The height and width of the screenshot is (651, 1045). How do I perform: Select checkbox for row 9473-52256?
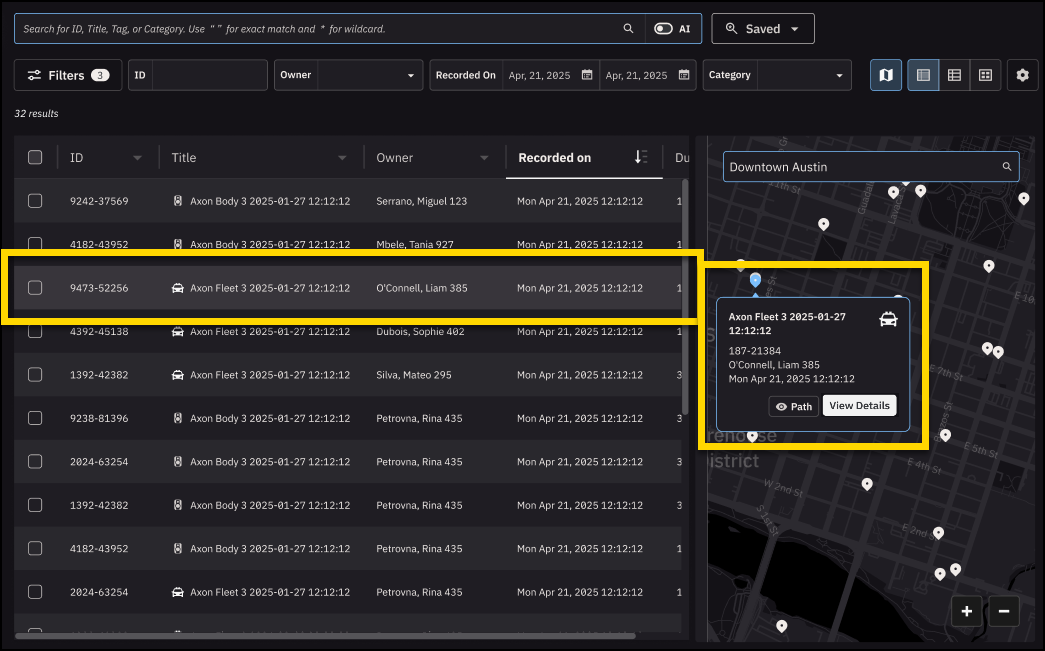[x=35, y=288]
